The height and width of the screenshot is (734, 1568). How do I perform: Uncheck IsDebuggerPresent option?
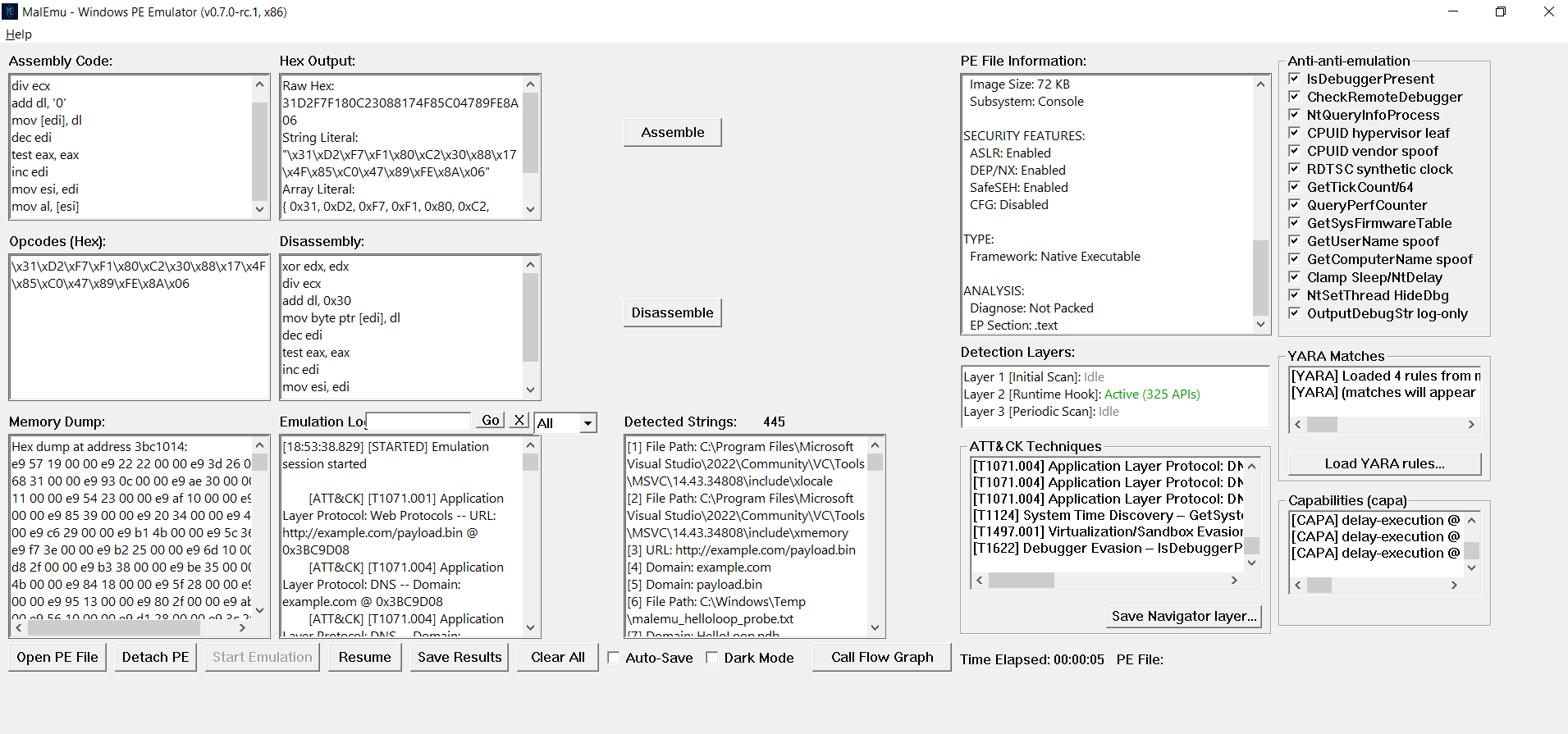[x=1295, y=79]
